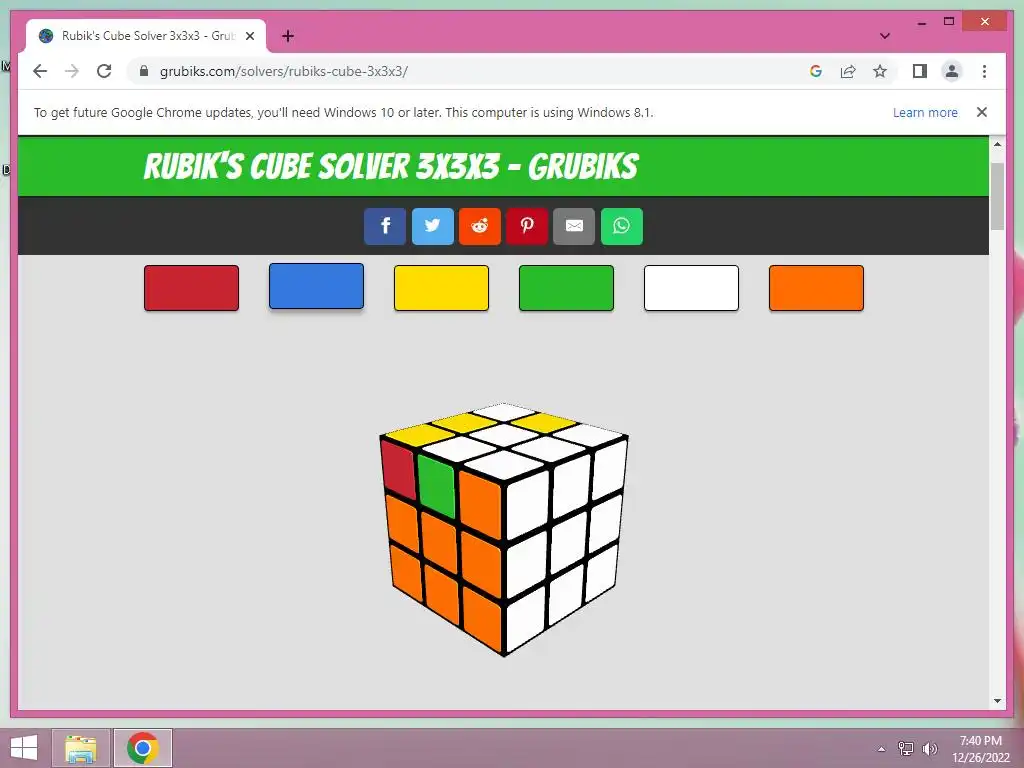Click the address bar URL
This screenshot has width=1024, height=768.
[x=283, y=71]
